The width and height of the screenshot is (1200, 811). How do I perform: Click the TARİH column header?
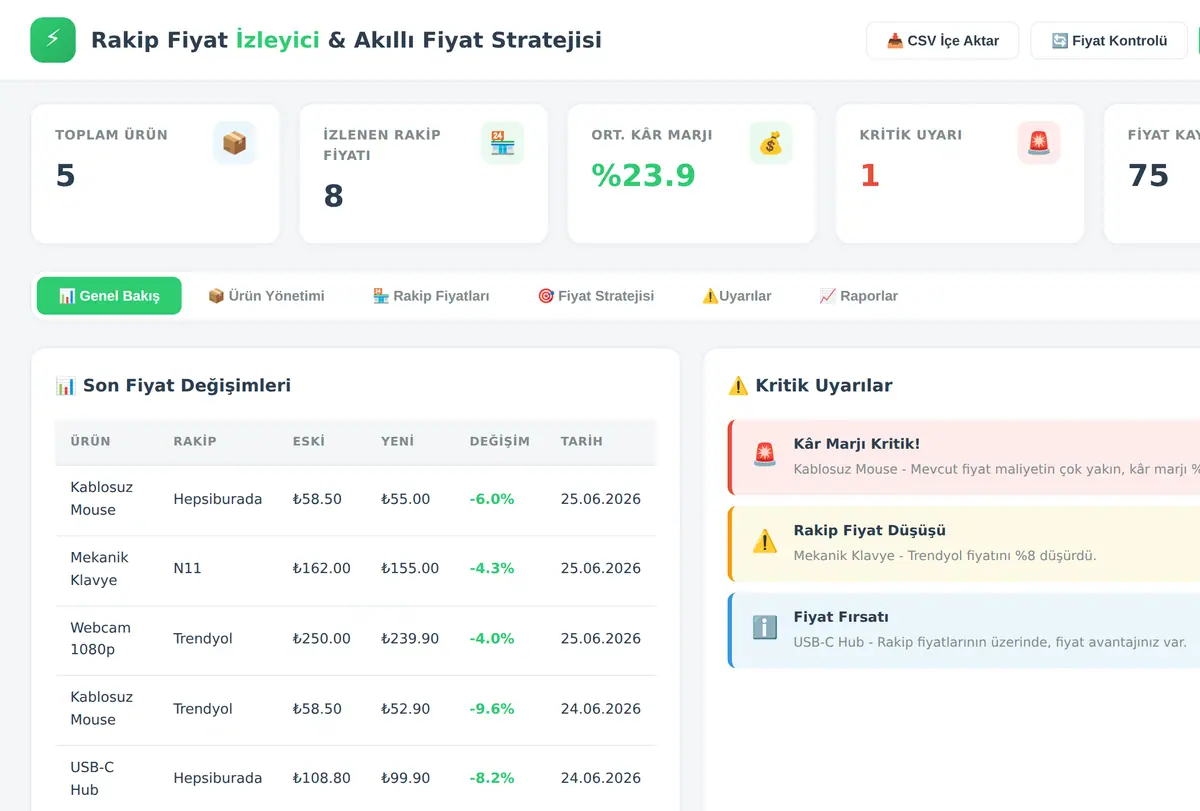(x=582, y=441)
